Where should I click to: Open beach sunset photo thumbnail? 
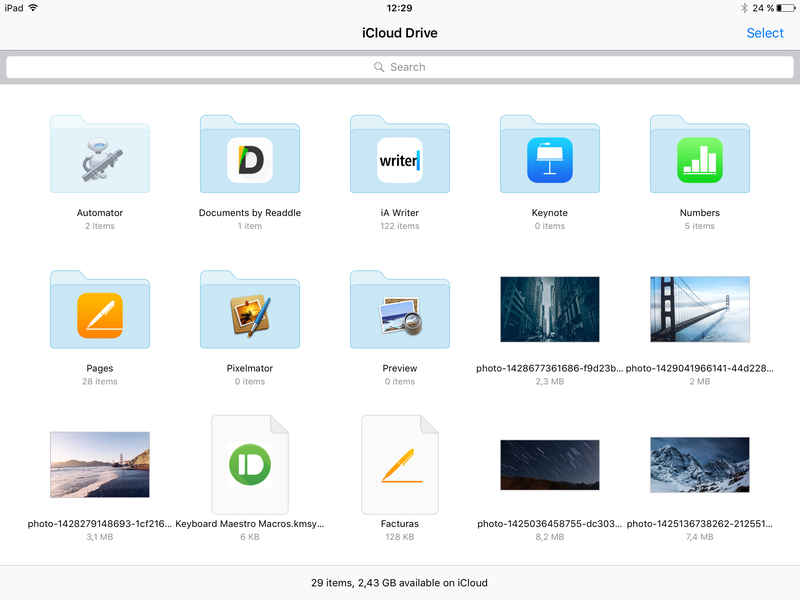click(x=100, y=465)
